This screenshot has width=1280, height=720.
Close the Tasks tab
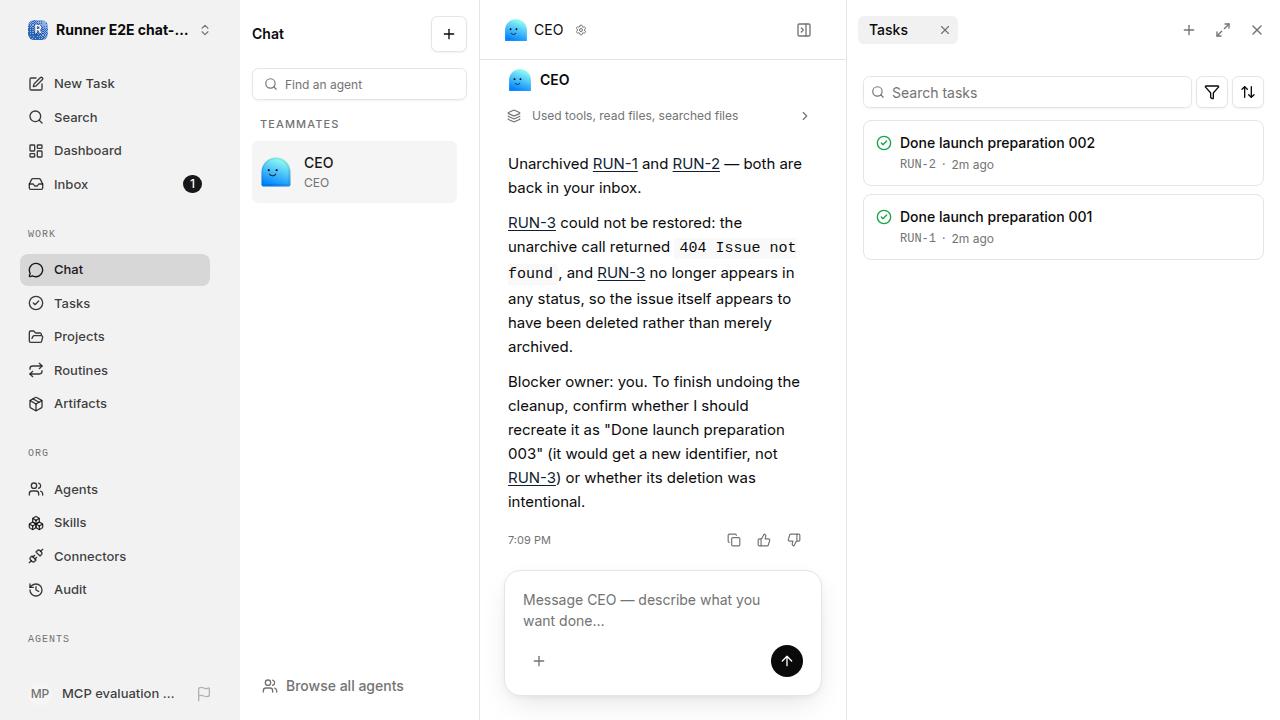click(x=945, y=30)
